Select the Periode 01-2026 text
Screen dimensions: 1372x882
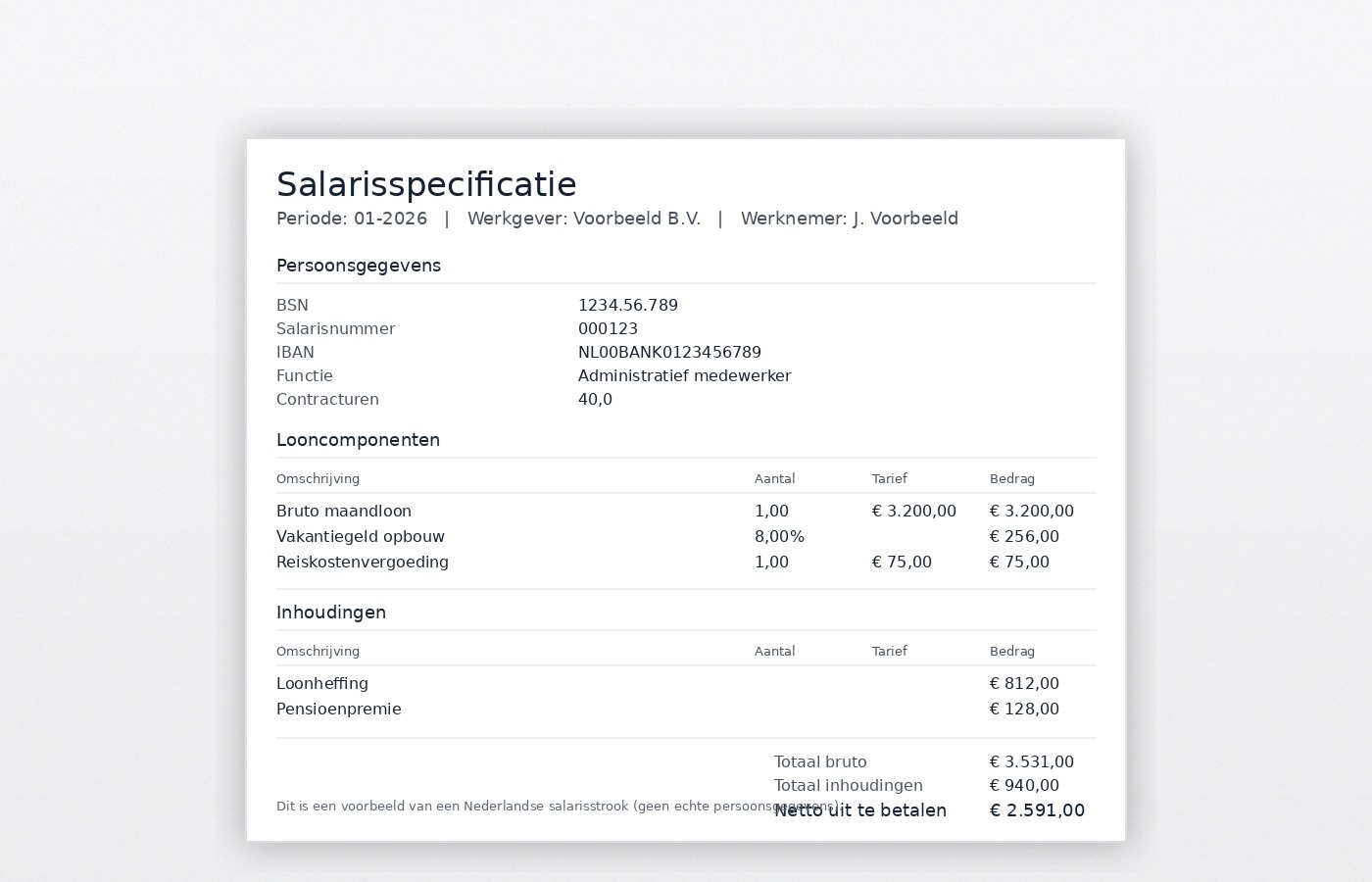(x=352, y=219)
